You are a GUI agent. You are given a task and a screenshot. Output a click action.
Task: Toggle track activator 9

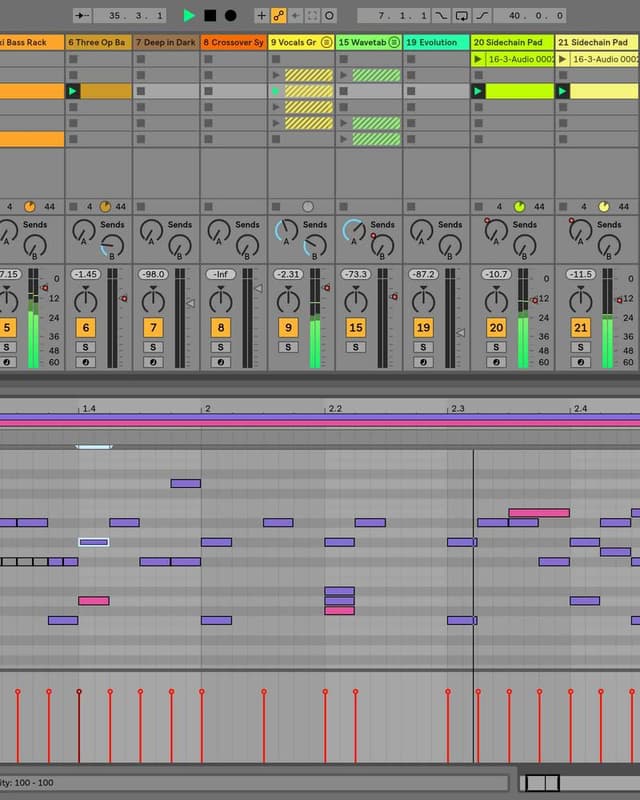(x=288, y=328)
